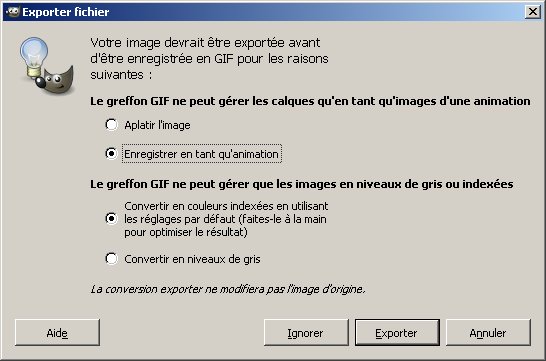Confirm with the Exporter button
The height and width of the screenshot is (361, 546).
(x=397, y=333)
